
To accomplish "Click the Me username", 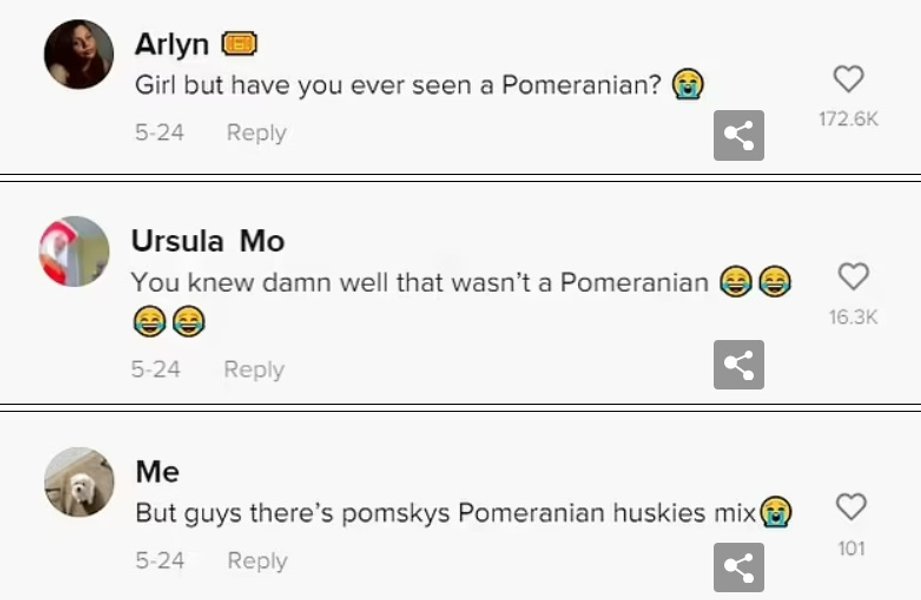I will click(x=158, y=471).
